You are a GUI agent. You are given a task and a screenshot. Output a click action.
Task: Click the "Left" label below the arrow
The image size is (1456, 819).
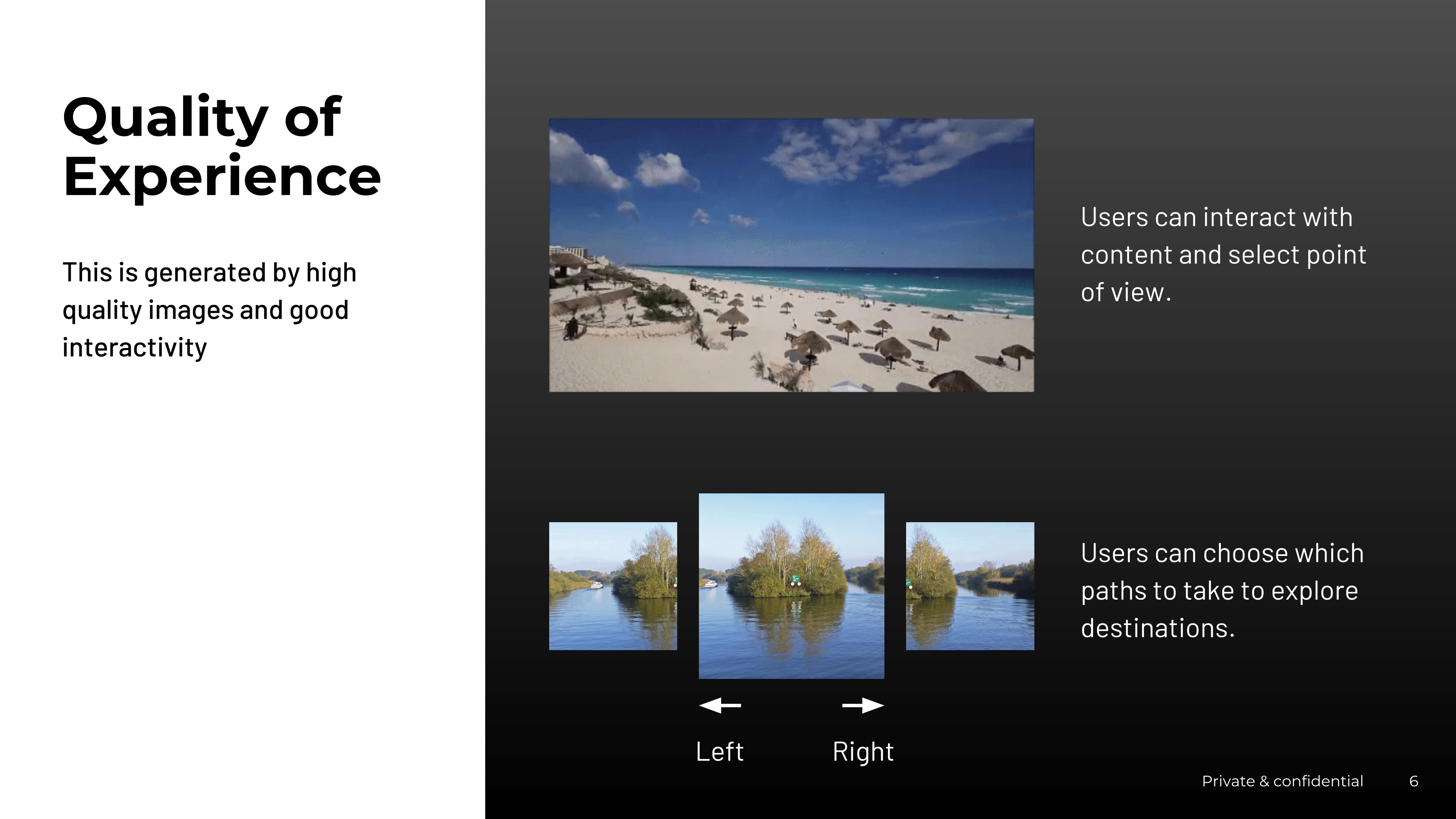[719, 752]
